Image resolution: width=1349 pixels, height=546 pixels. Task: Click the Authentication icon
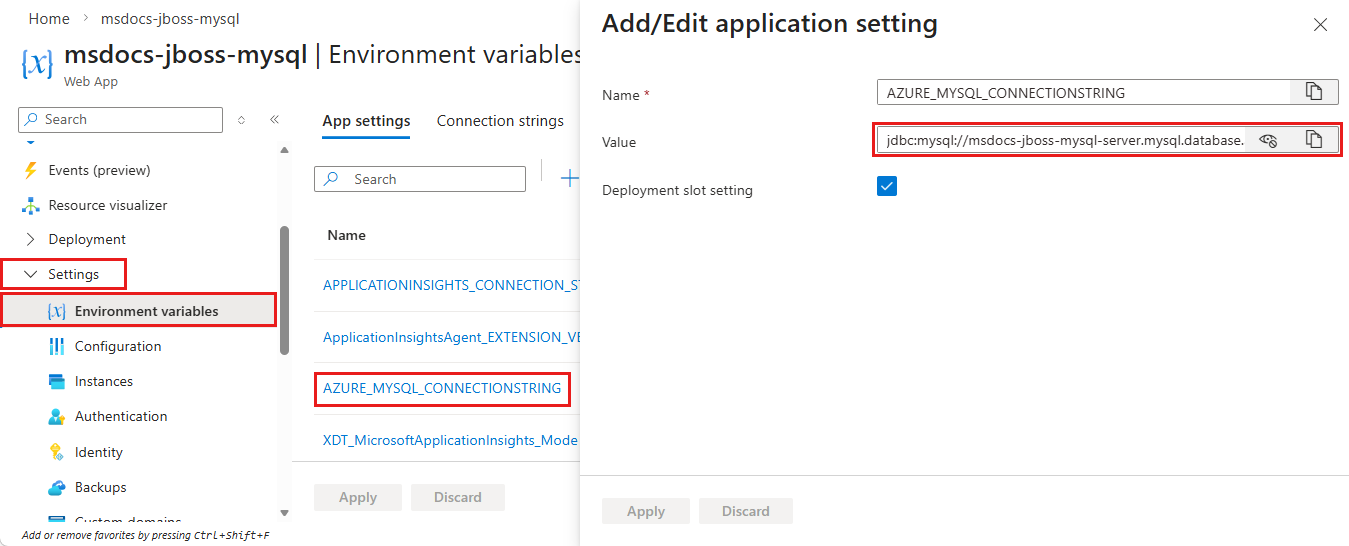(56, 416)
